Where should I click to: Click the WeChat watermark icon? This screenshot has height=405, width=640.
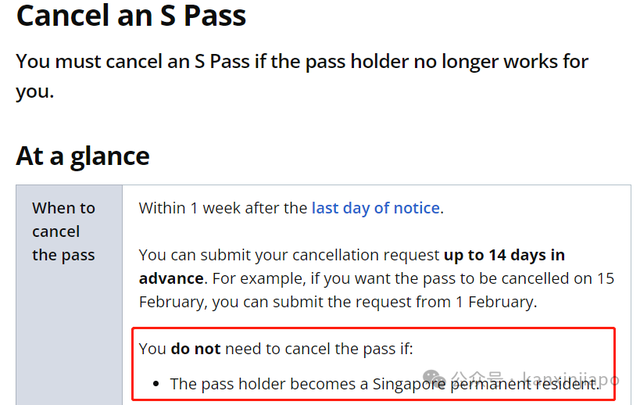[x=434, y=379]
